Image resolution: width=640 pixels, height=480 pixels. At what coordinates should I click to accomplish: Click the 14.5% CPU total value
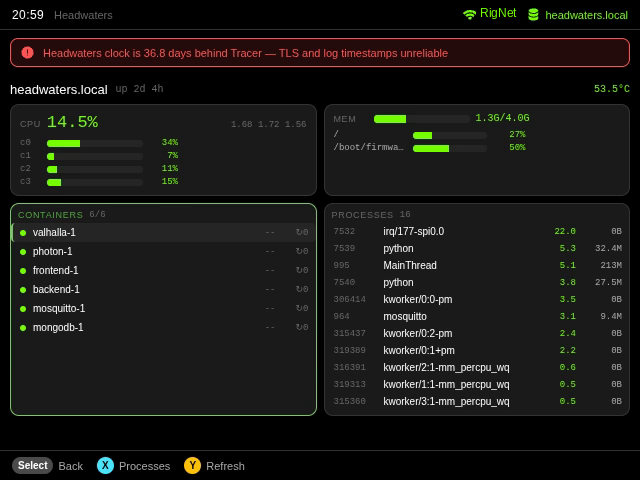tap(73, 122)
